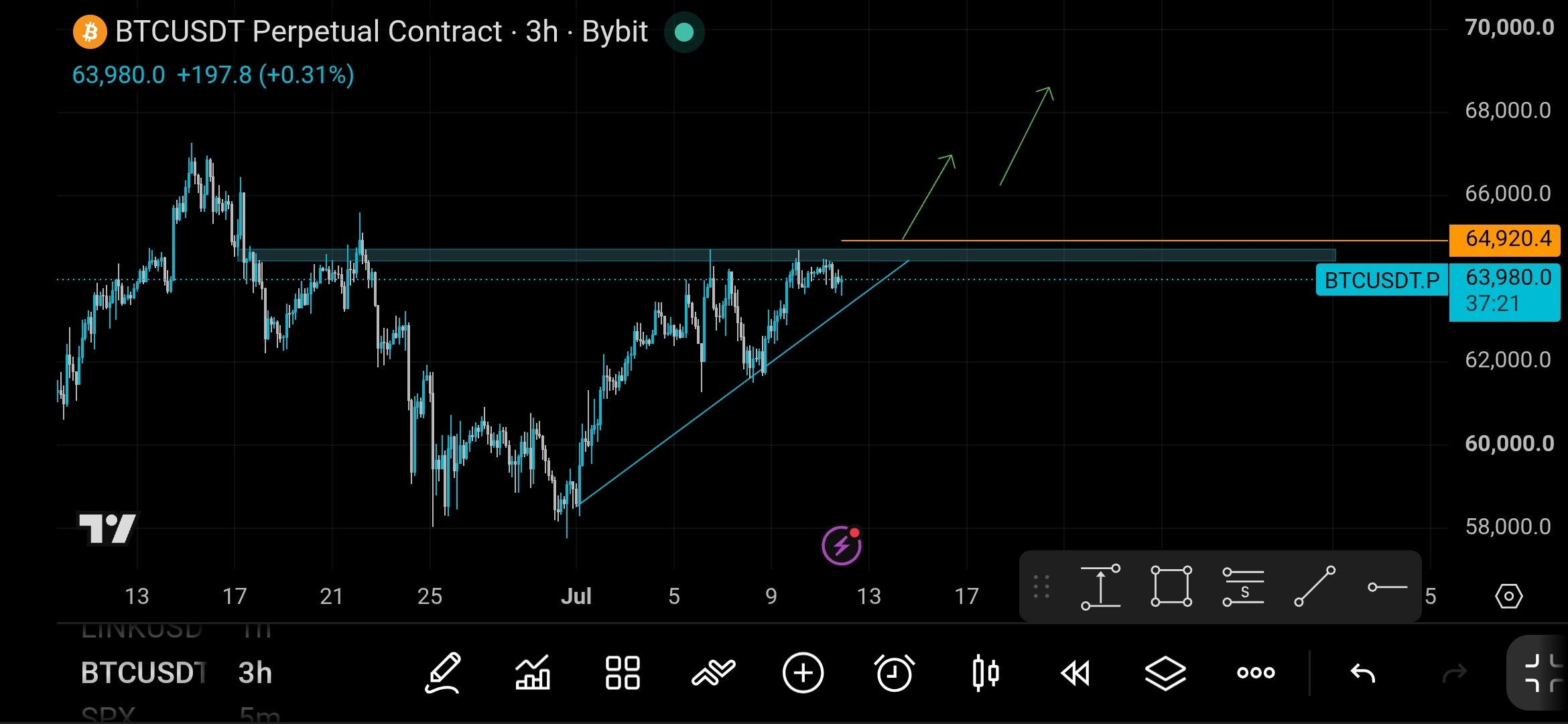Image resolution: width=1568 pixels, height=724 pixels.
Task: Open chart settings hexagon icon
Action: [1508, 596]
